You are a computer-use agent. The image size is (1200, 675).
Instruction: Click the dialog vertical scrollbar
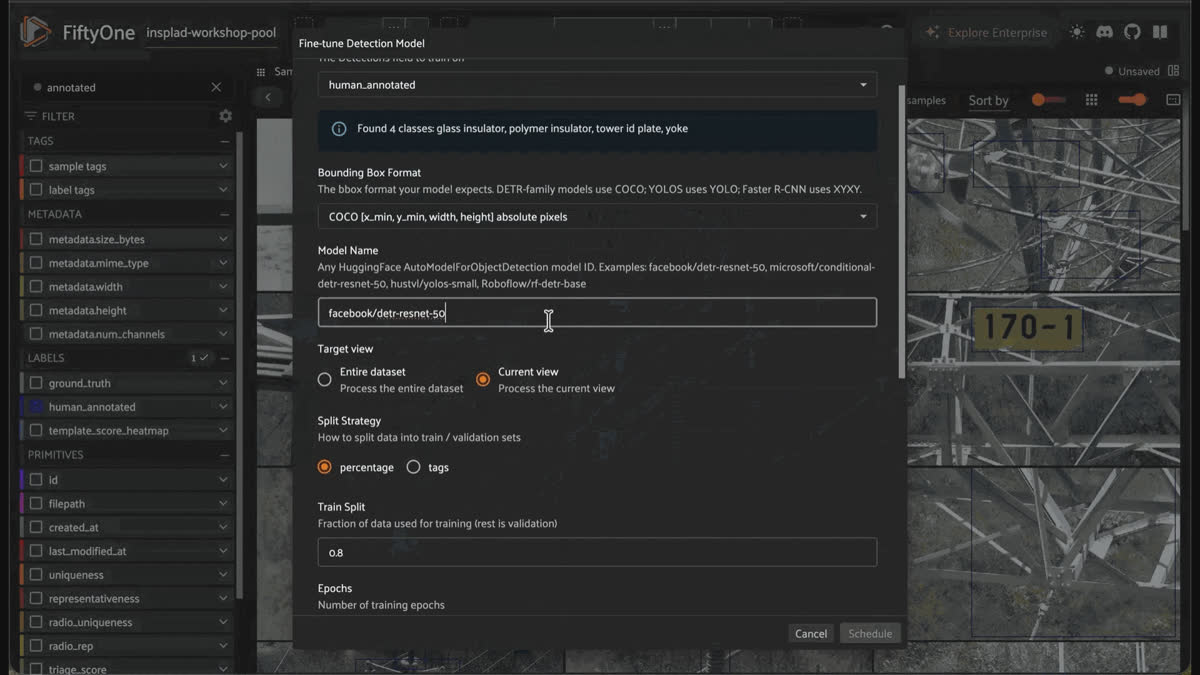coord(904,230)
